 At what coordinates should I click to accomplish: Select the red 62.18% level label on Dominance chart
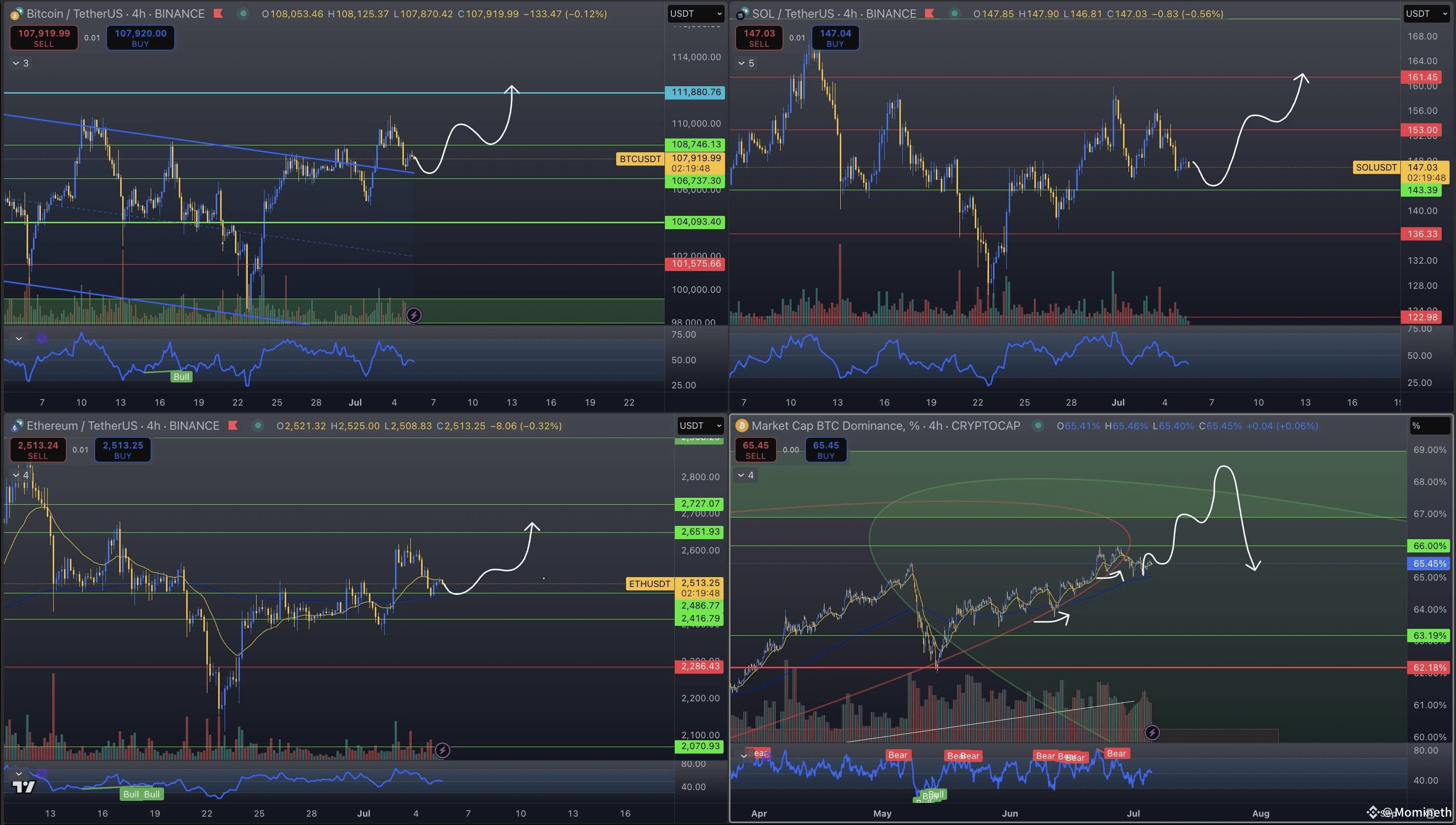(x=1429, y=667)
